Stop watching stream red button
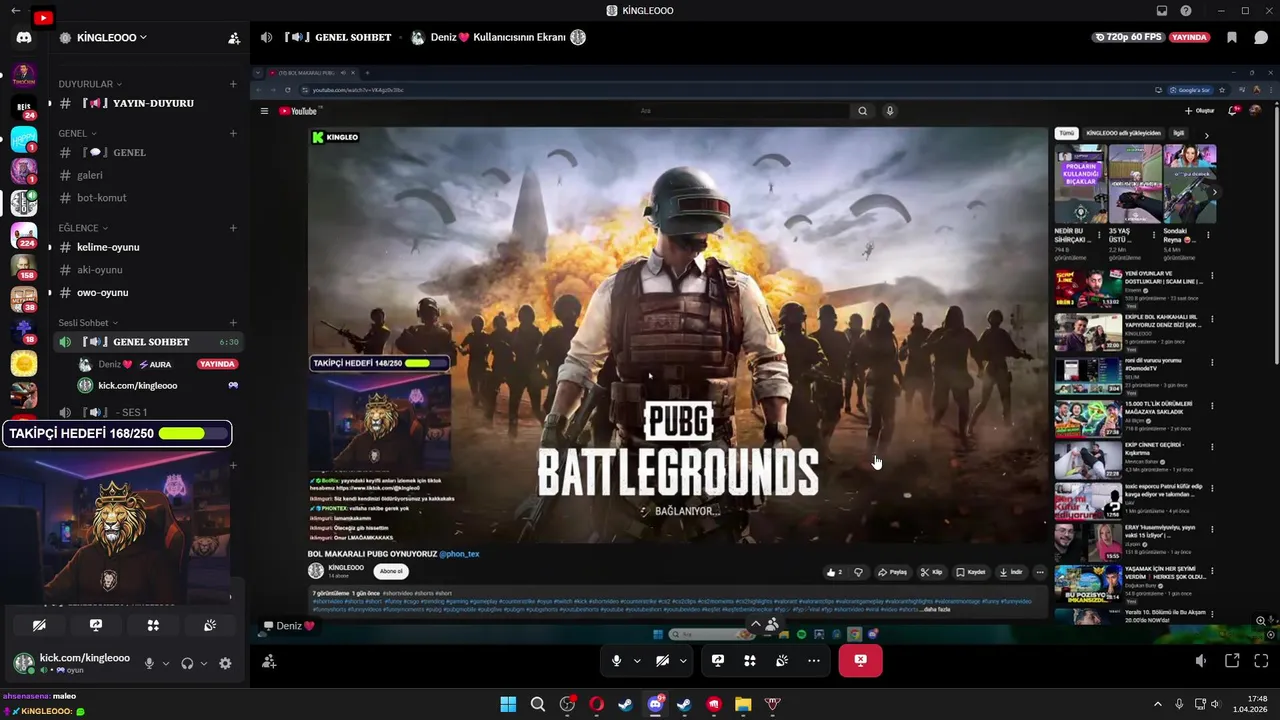Image resolution: width=1280 pixels, height=720 pixels. pyautogui.click(x=860, y=661)
